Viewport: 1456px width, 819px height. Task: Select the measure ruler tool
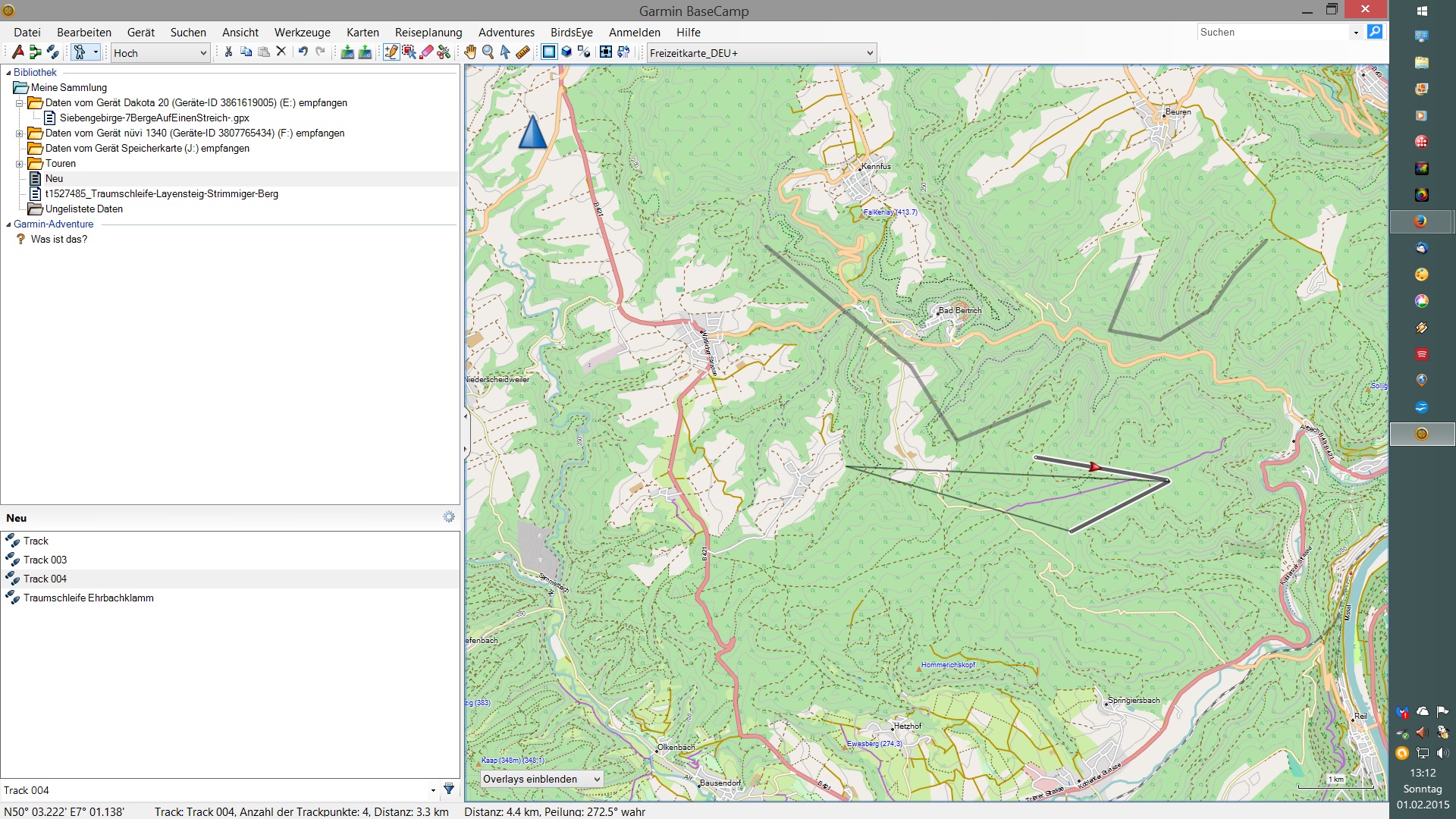click(x=522, y=52)
